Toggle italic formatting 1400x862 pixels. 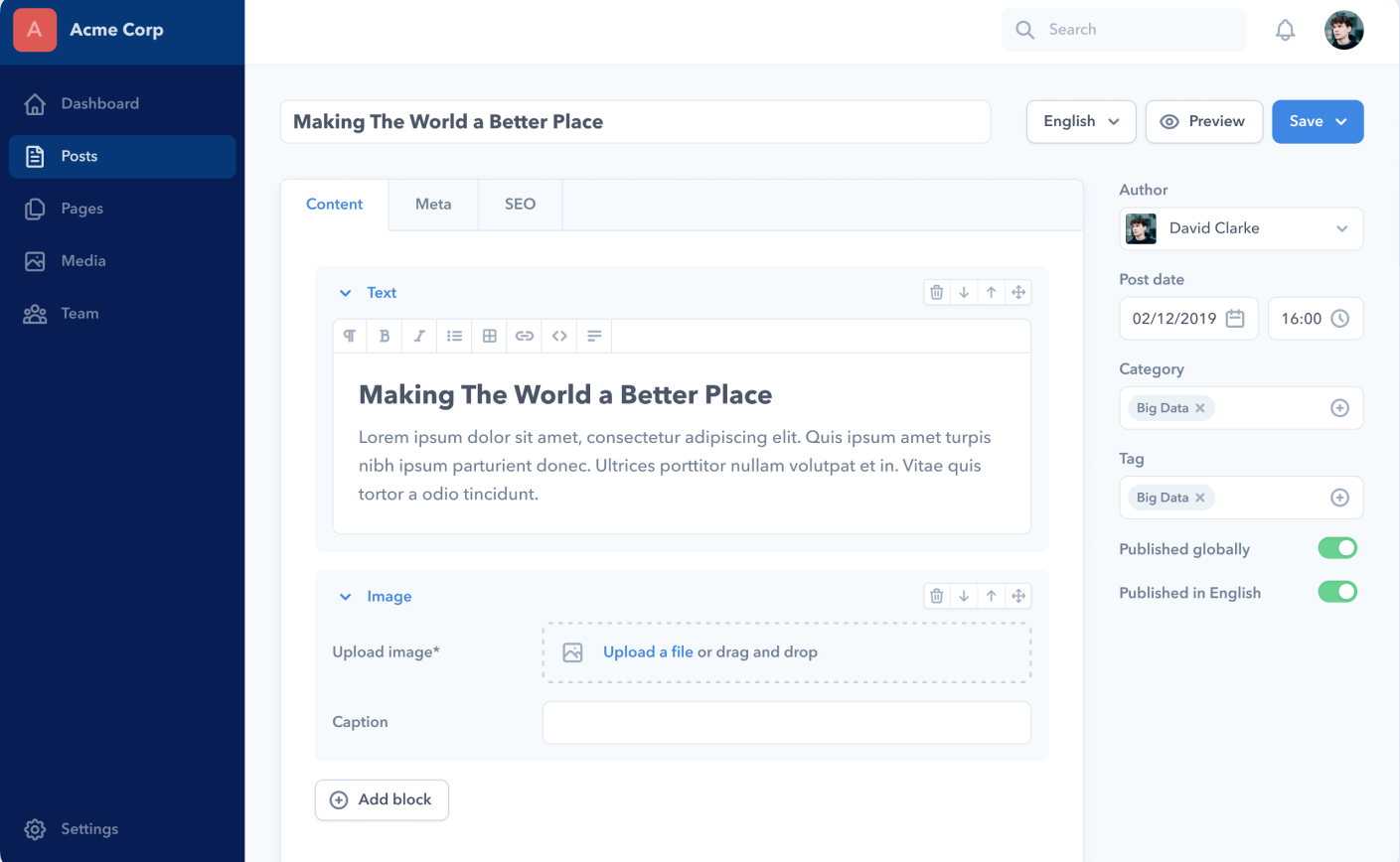tap(419, 336)
